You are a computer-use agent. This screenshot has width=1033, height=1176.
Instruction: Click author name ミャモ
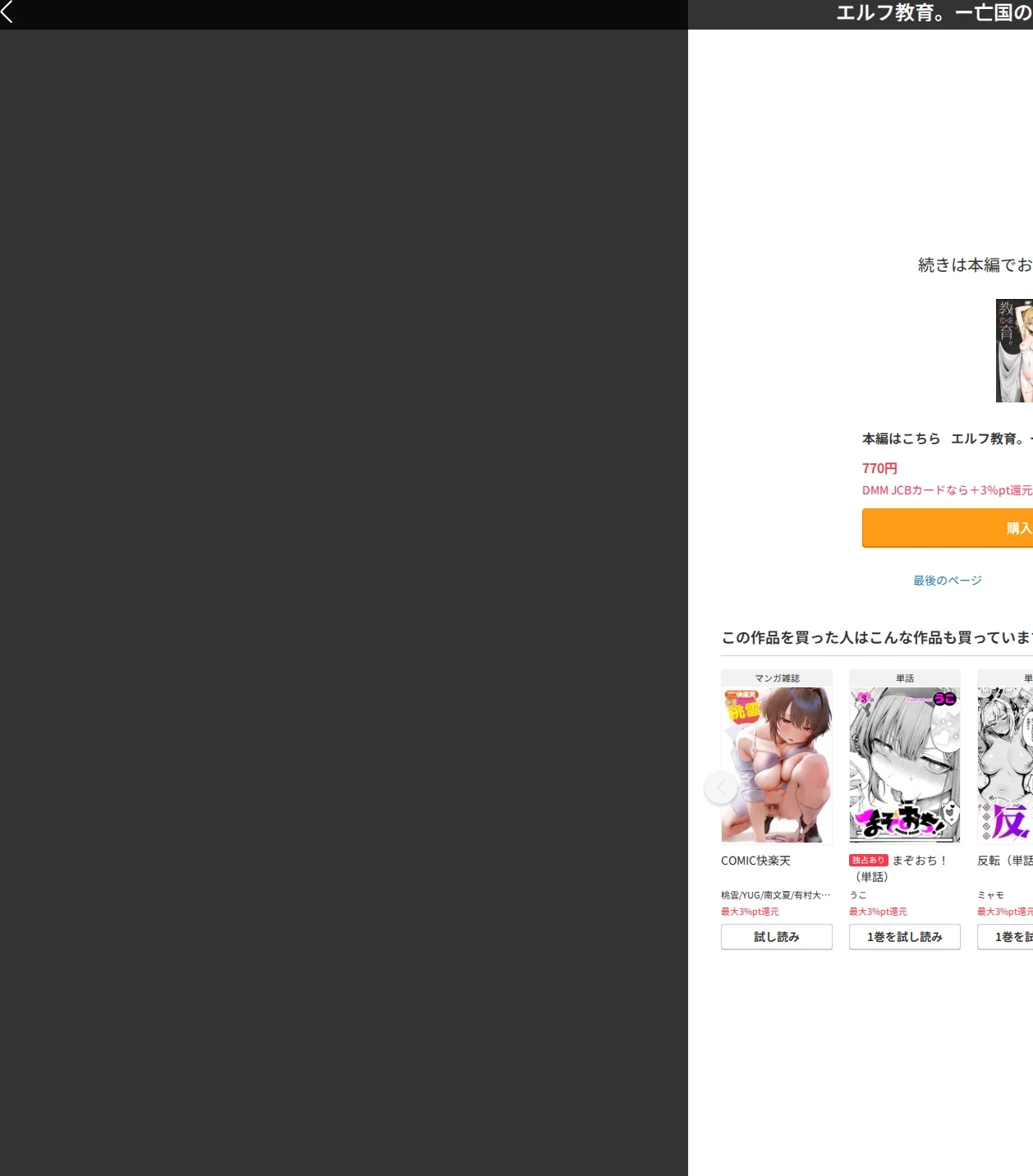[x=991, y=895]
